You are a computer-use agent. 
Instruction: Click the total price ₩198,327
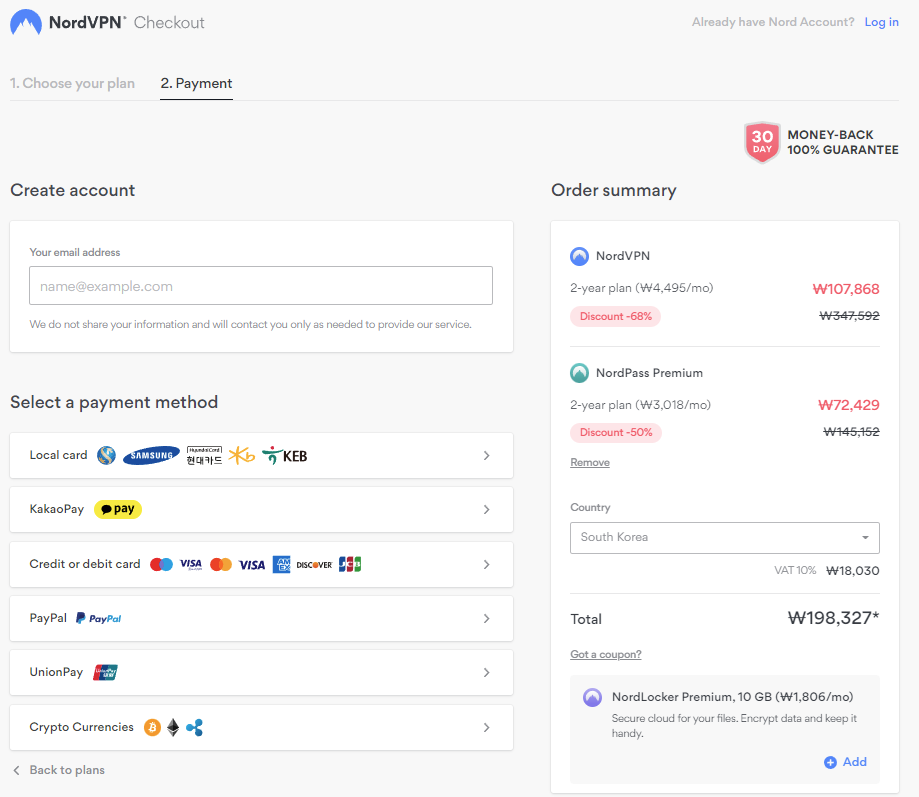pos(833,618)
